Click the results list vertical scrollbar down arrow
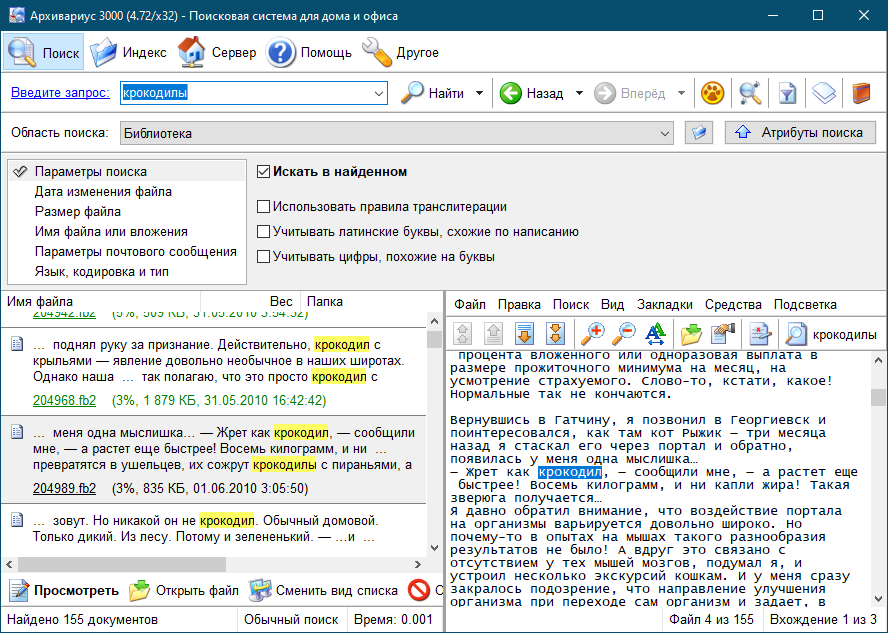Viewport: 888px width, 633px height. point(434,548)
